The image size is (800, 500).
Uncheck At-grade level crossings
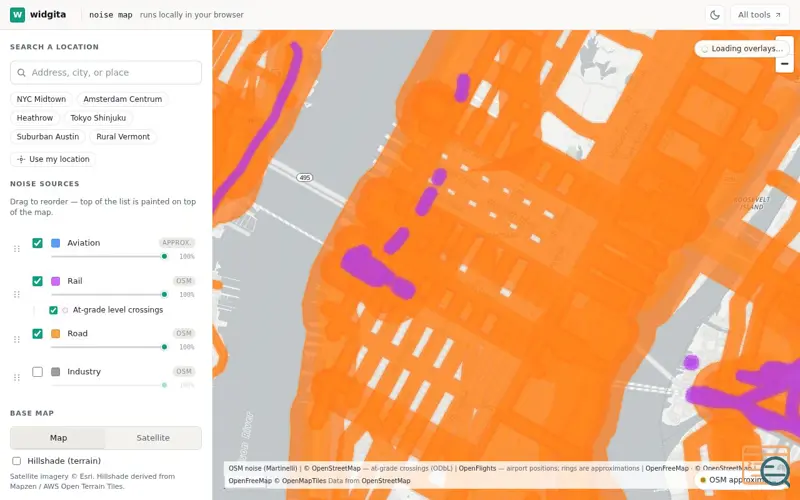pyautogui.click(x=53, y=310)
